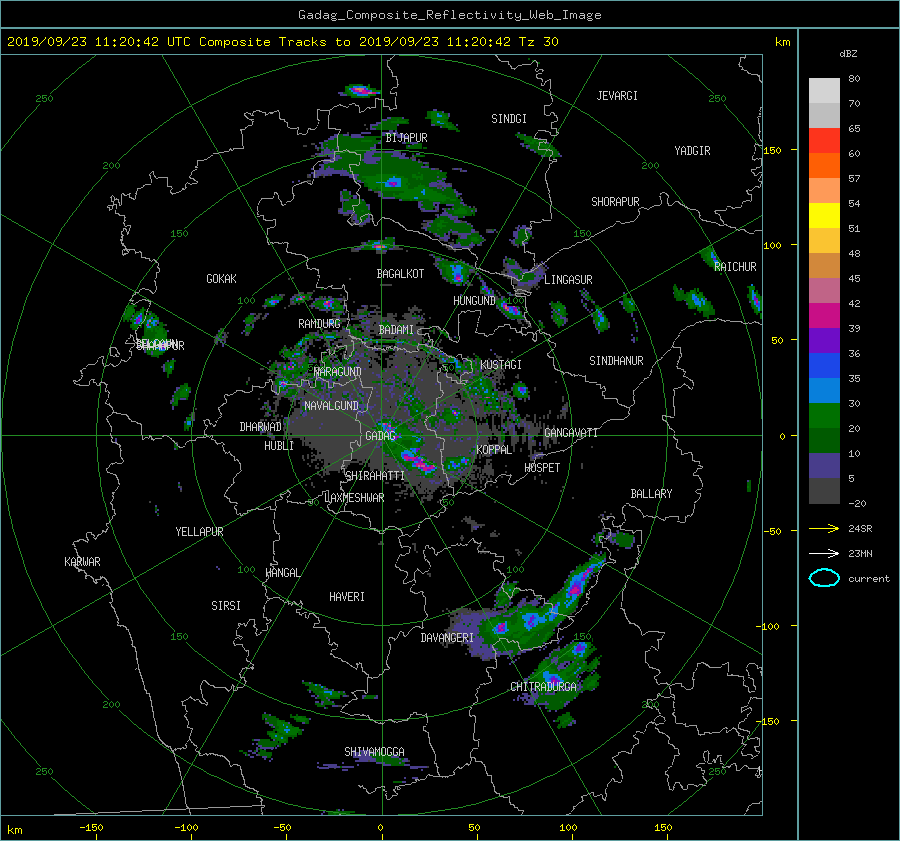Click the green 20 dBZ color swatch
The height and width of the screenshot is (841, 900).
(824, 416)
